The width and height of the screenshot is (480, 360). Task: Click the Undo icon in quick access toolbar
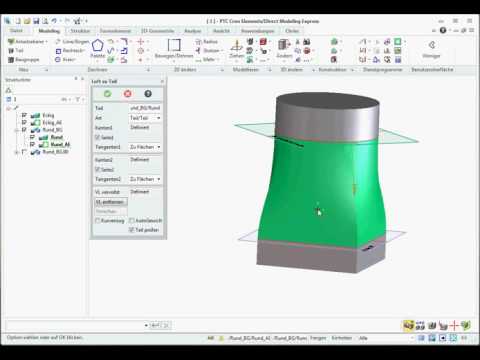click(54, 21)
